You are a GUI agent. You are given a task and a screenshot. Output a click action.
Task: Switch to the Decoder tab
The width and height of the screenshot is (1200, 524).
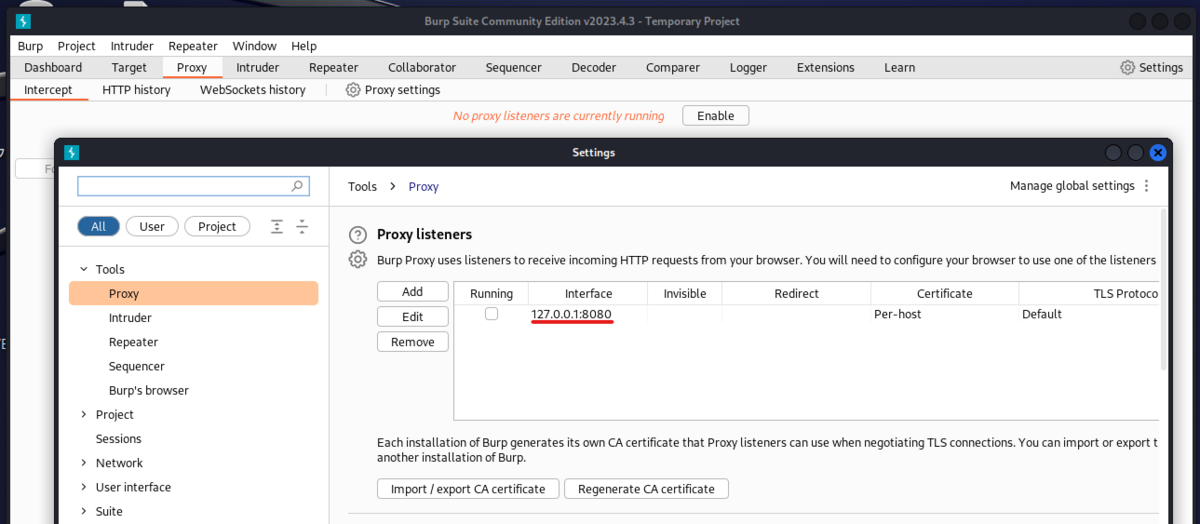pos(594,67)
